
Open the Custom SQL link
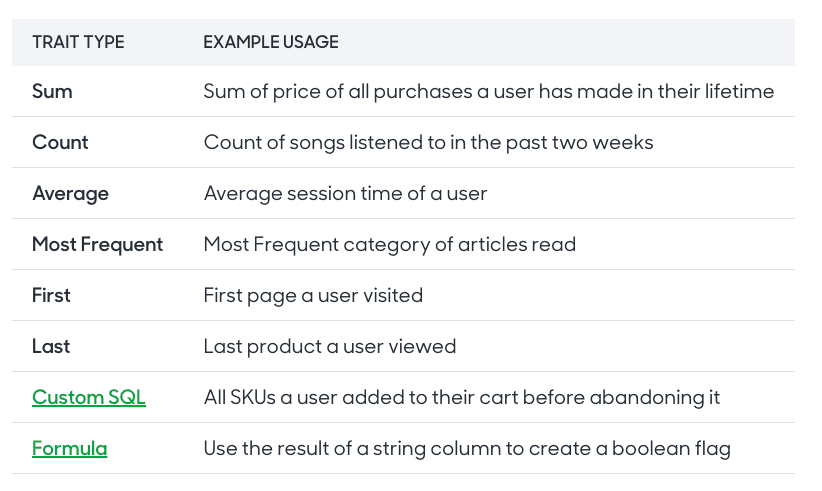click(89, 397)
